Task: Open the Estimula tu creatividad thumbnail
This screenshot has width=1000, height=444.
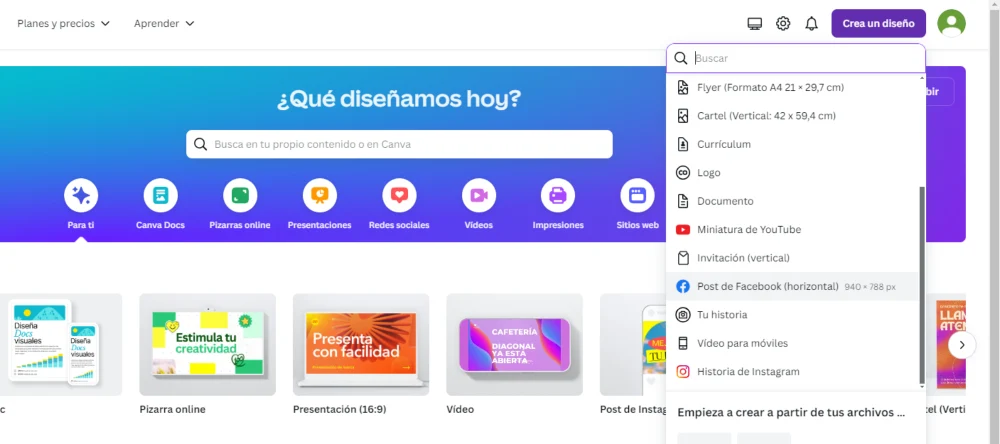Action: tap(207, 344)
